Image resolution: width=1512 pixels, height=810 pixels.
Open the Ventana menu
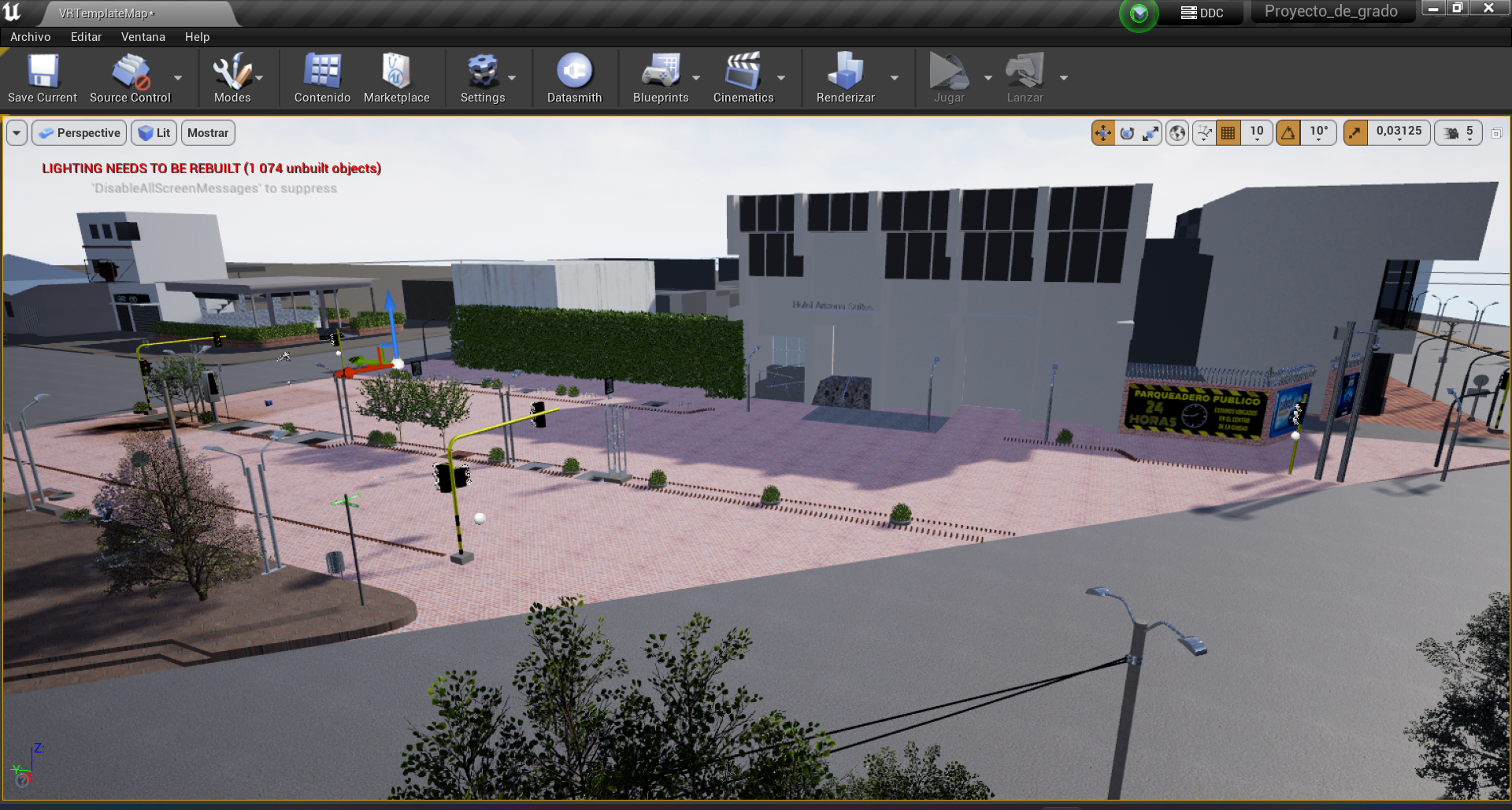pyautogui.click(x=143, y=37)
